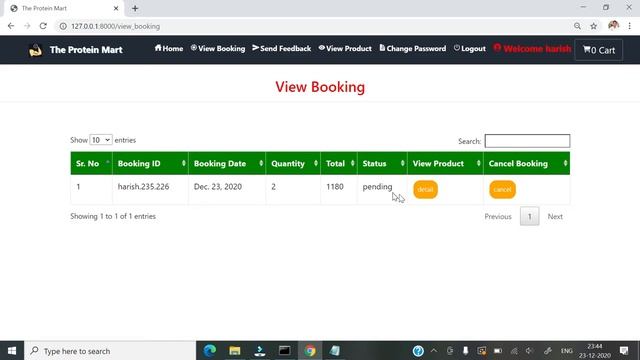The height and width of the screenshot is (360, 640).
Task: Go to Home in navbar
Action: click(169, 48)
